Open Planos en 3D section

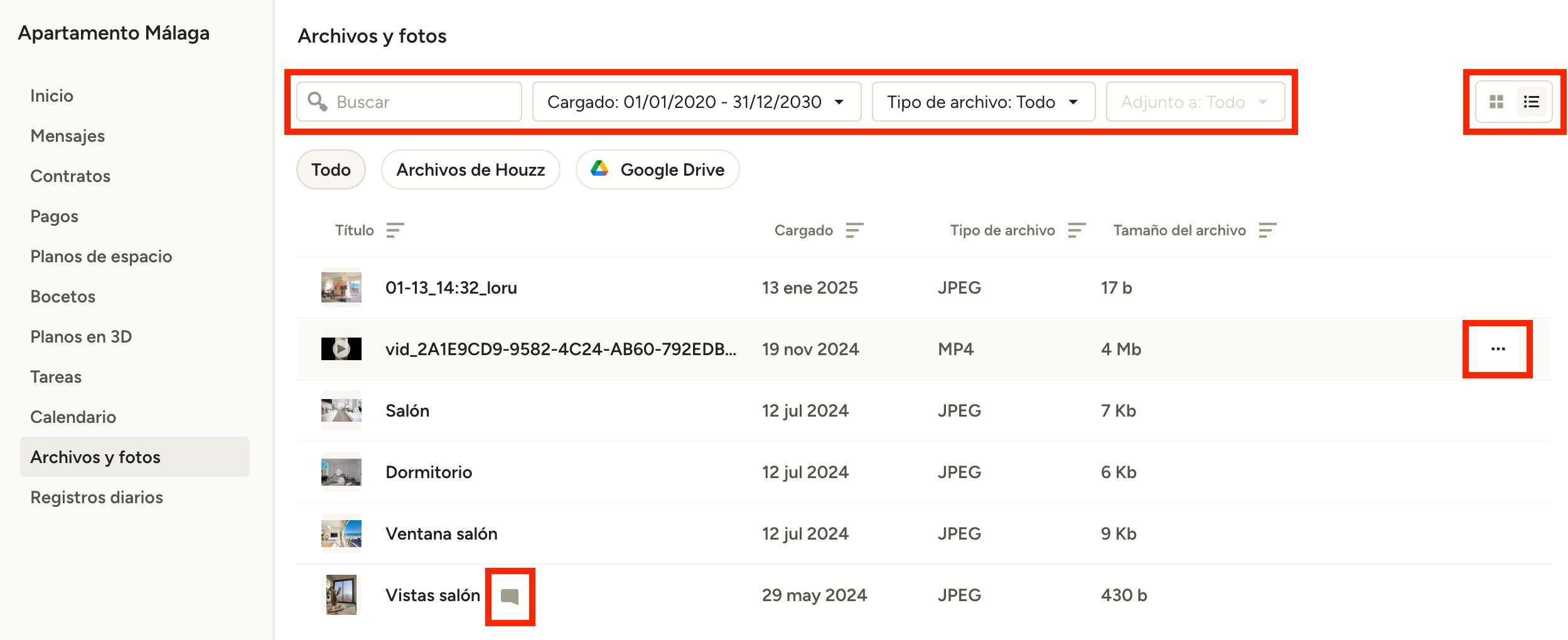tap(81, 337)
